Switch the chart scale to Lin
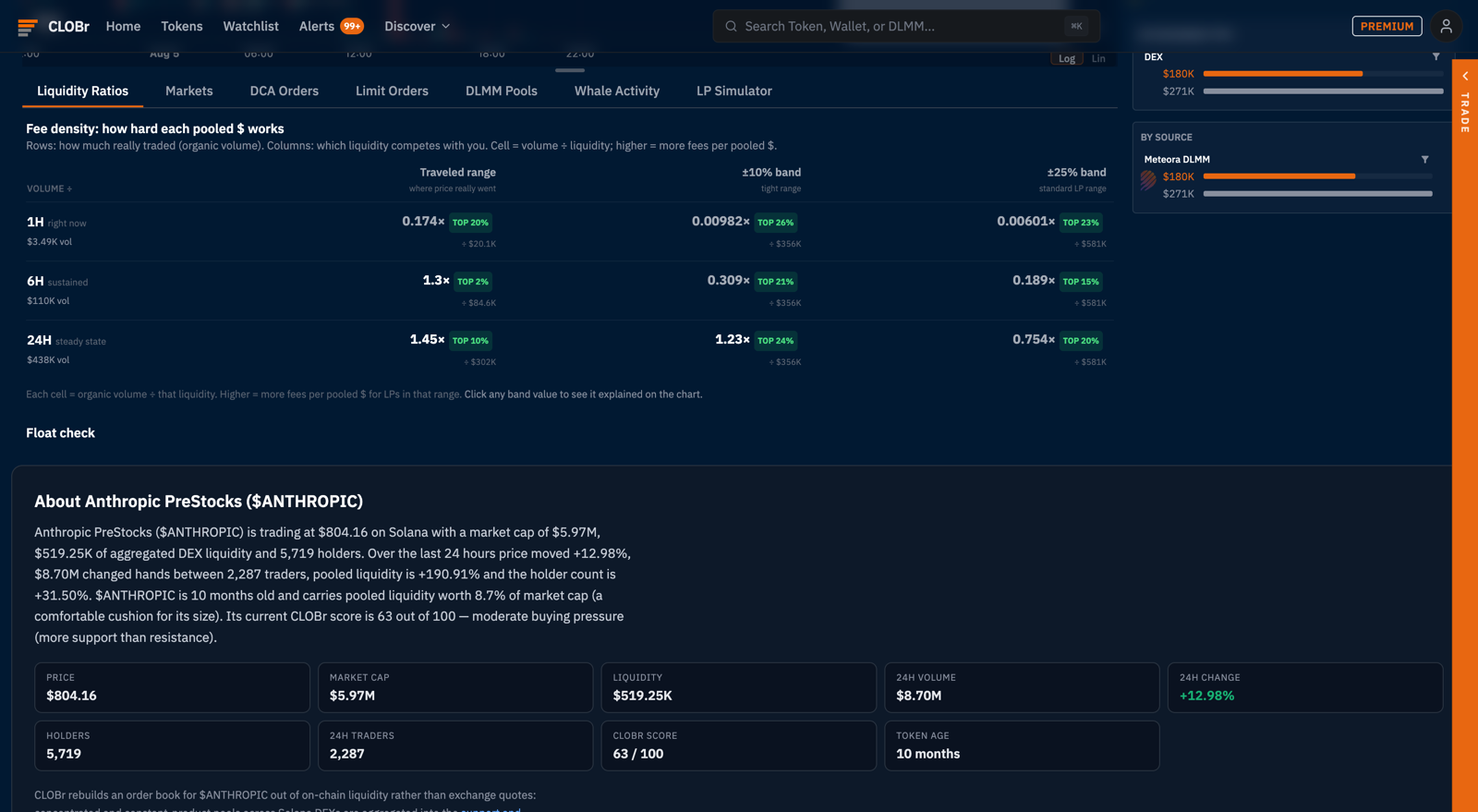Image resolution: width=1478 pixels, height=812 pixels. click(x=1098, y=58)
